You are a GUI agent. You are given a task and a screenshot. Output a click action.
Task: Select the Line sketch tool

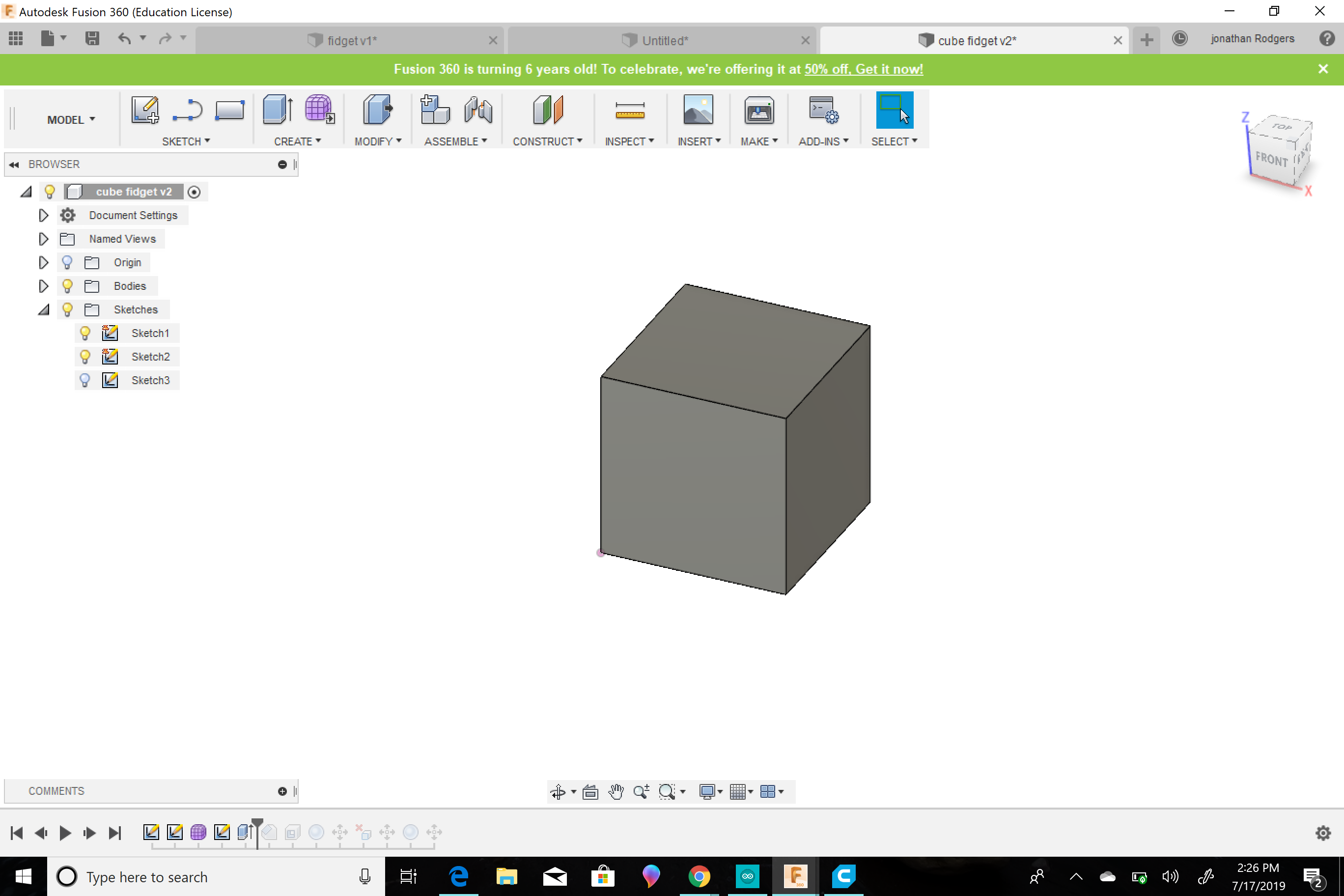coord(188,110)
